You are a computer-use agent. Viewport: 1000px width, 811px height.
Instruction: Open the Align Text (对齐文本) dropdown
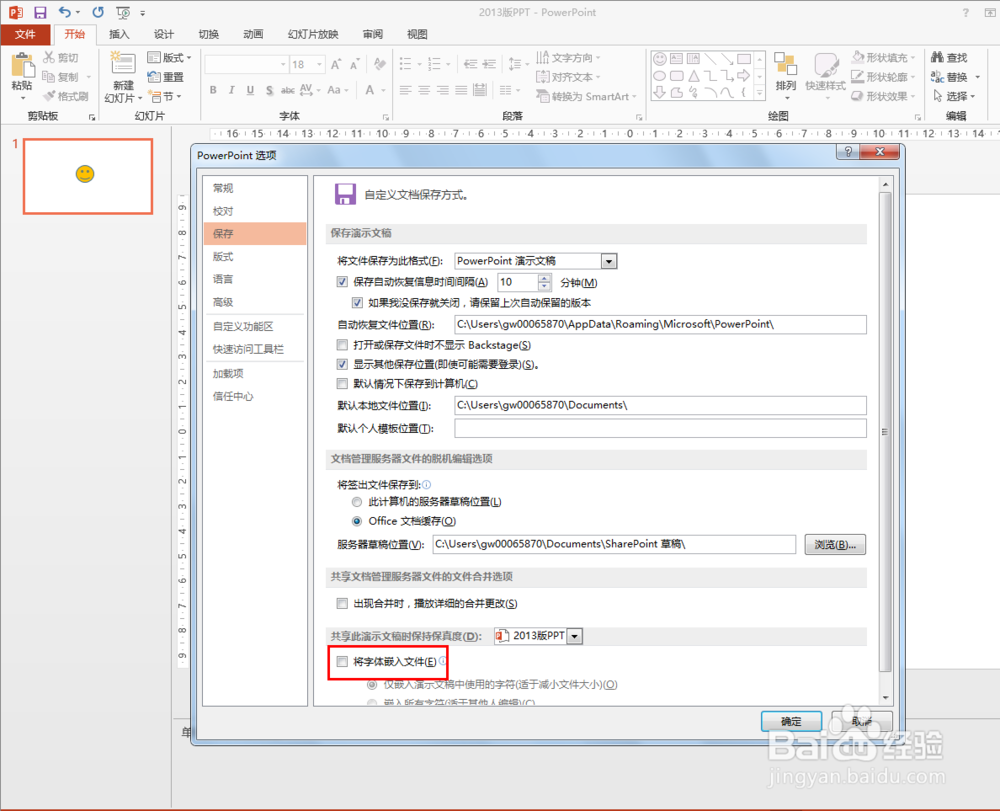coord(598,77)
